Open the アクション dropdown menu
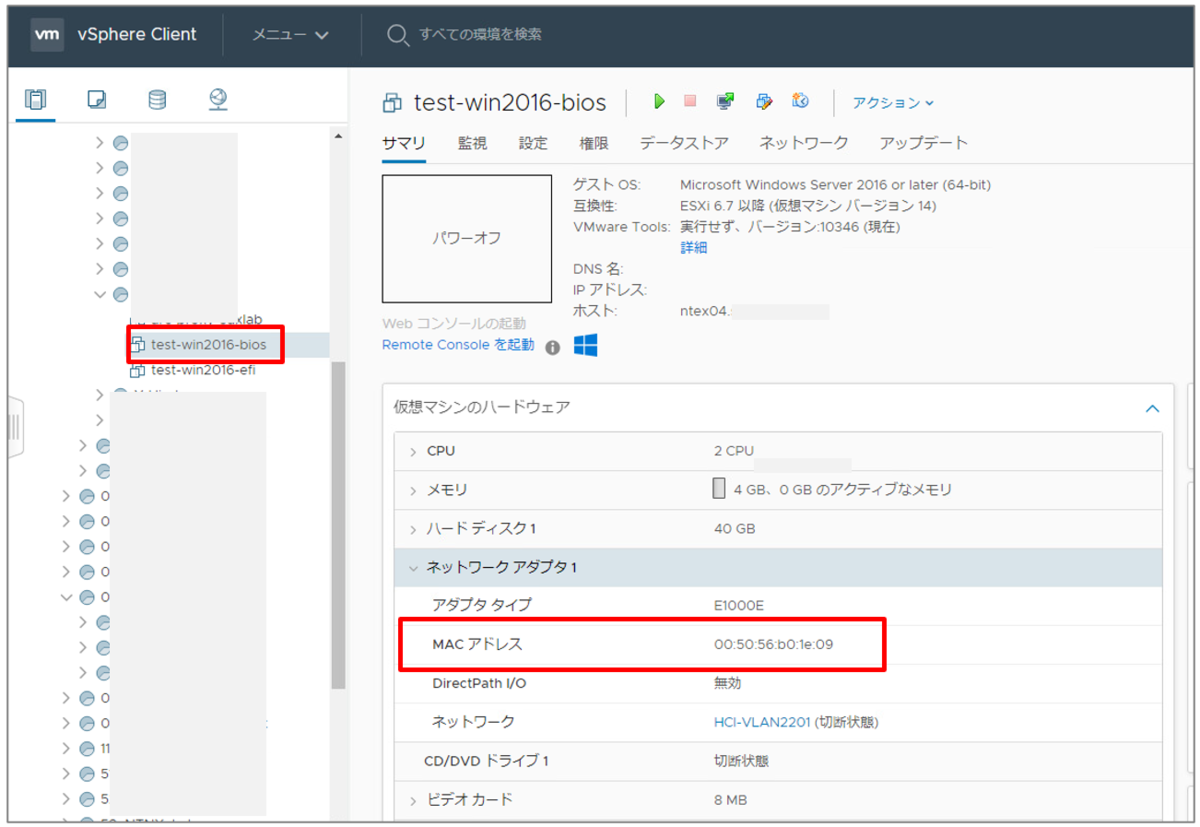This screenshot has width=1200, height=827. 893,102
